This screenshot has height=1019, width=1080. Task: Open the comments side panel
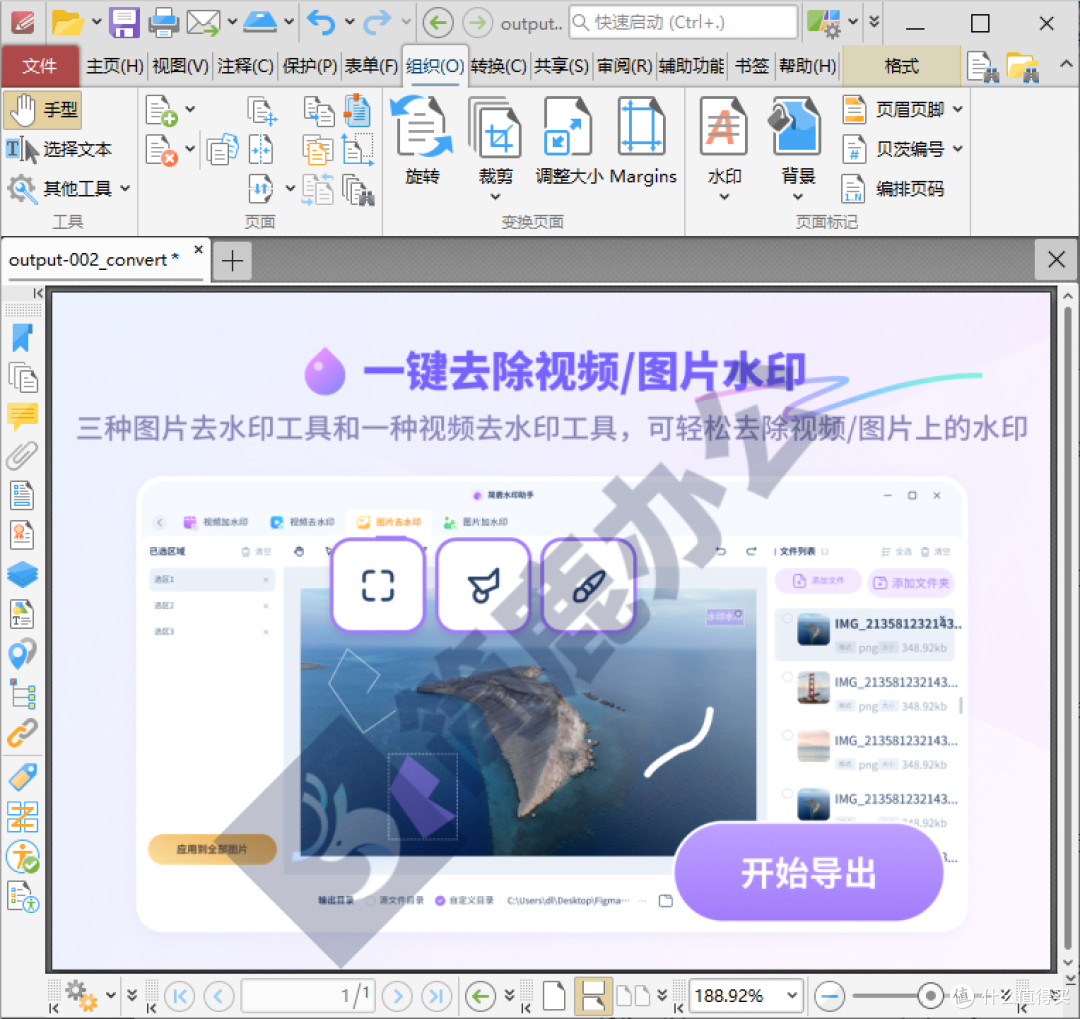click(x=22, y=416)
